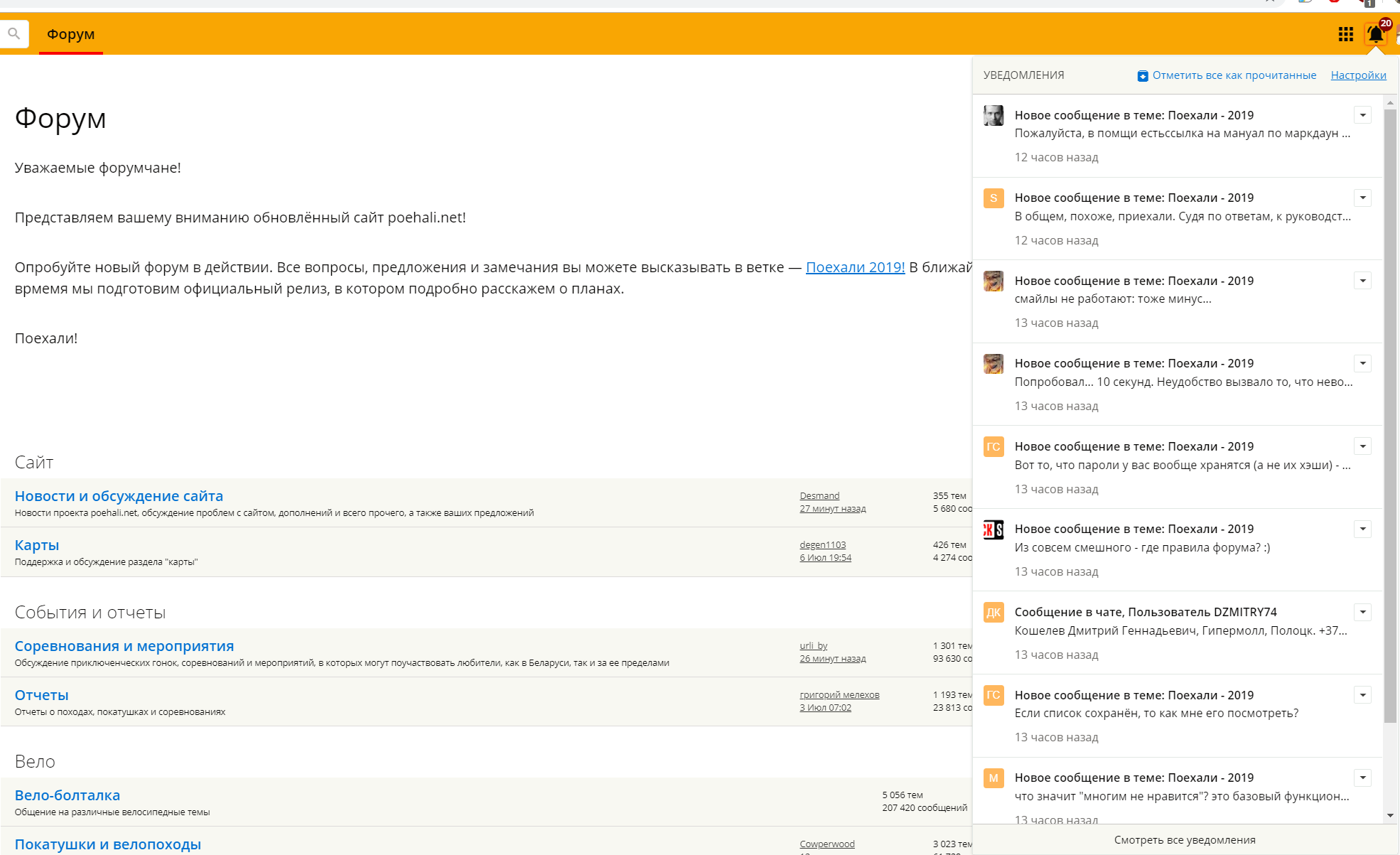
Task: Open the apps grid menu icon
Action: 1345,34
